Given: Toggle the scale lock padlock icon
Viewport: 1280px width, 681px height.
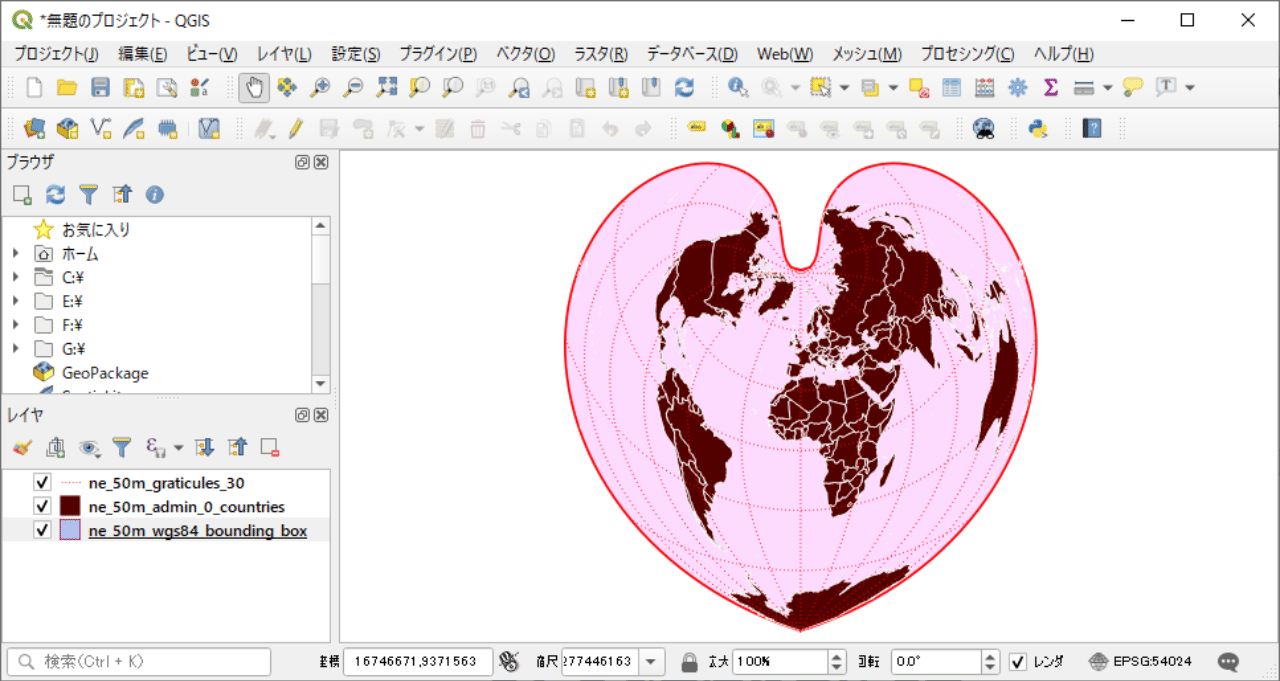Looking at the screenshot, I should point(688,662).
